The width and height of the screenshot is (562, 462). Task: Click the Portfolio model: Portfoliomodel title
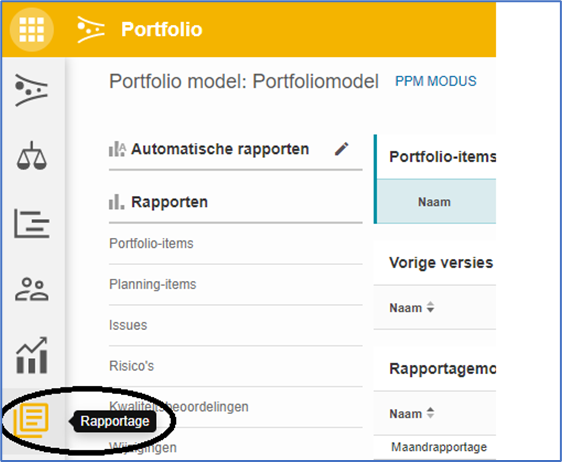pyautogui.click(x=244, y=81)
